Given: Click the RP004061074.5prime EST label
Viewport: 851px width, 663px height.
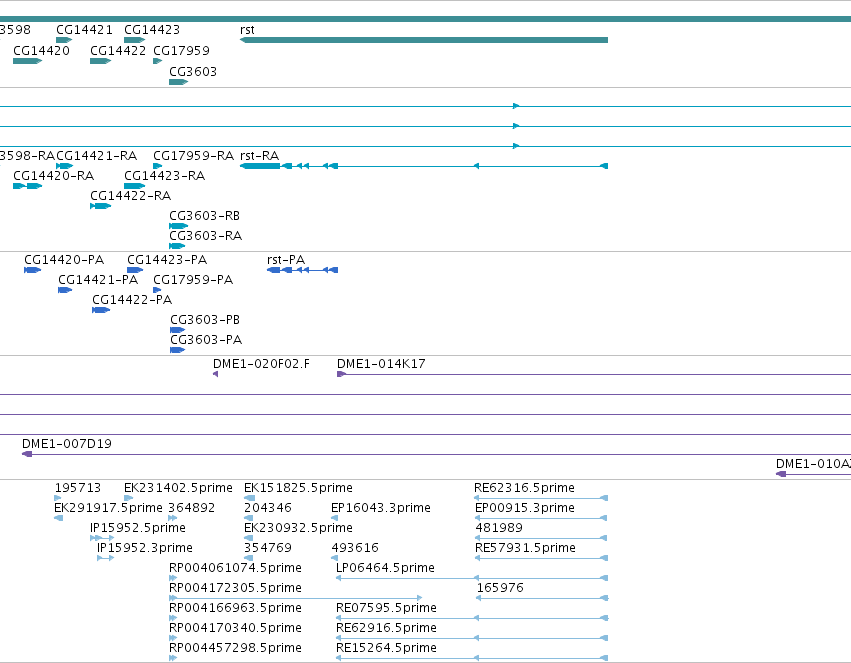Looking at the screenshot, I should [235, 568].
